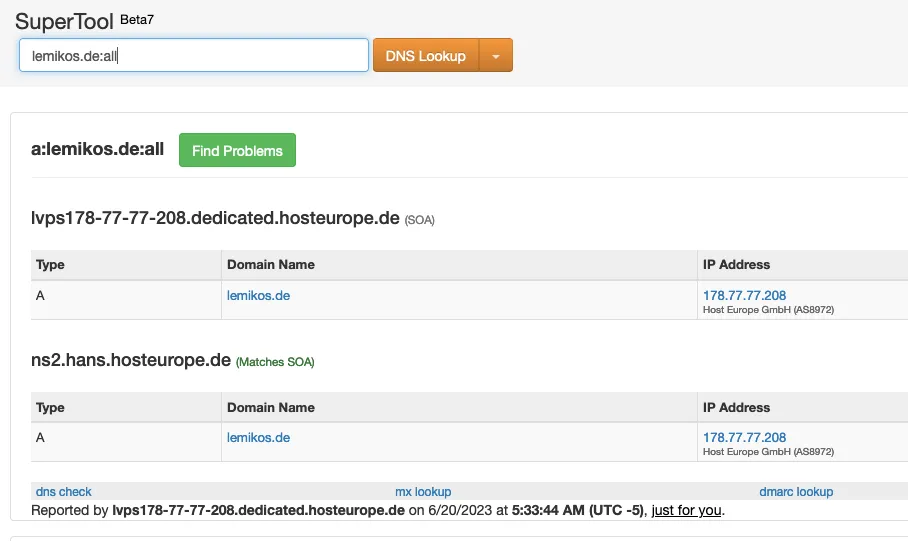This screenshot has width=908, height=541.
Task: Open lemikos.de link under ns2.hans.hosteurope.de
Action: tap(258, 437)
